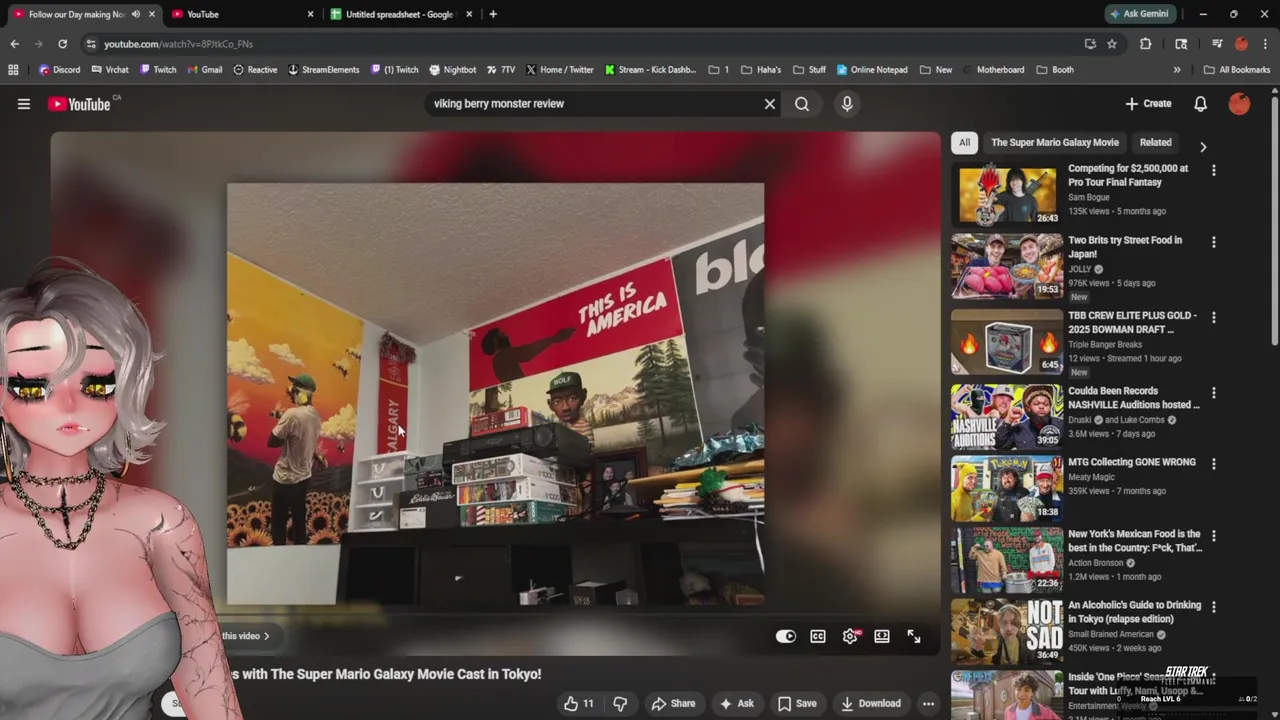
Task: Open install or cast icon in address bar
Action: (1090, 44)
